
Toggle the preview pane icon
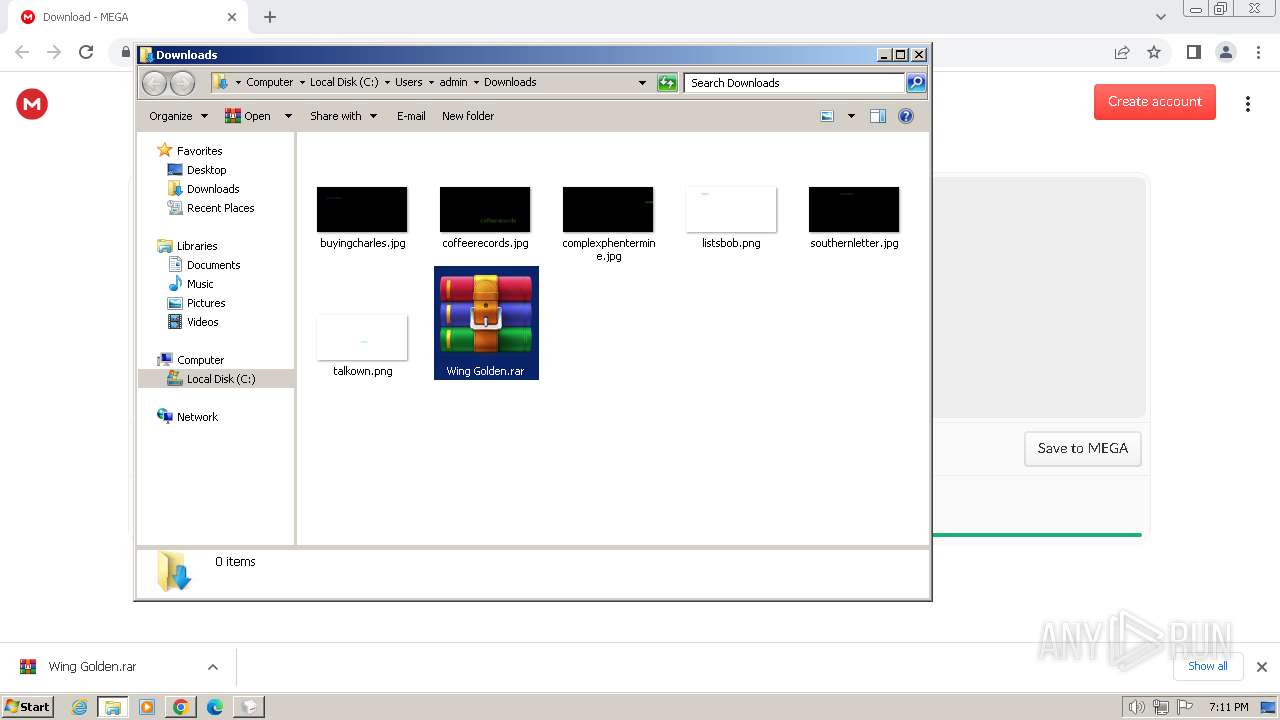878,116
